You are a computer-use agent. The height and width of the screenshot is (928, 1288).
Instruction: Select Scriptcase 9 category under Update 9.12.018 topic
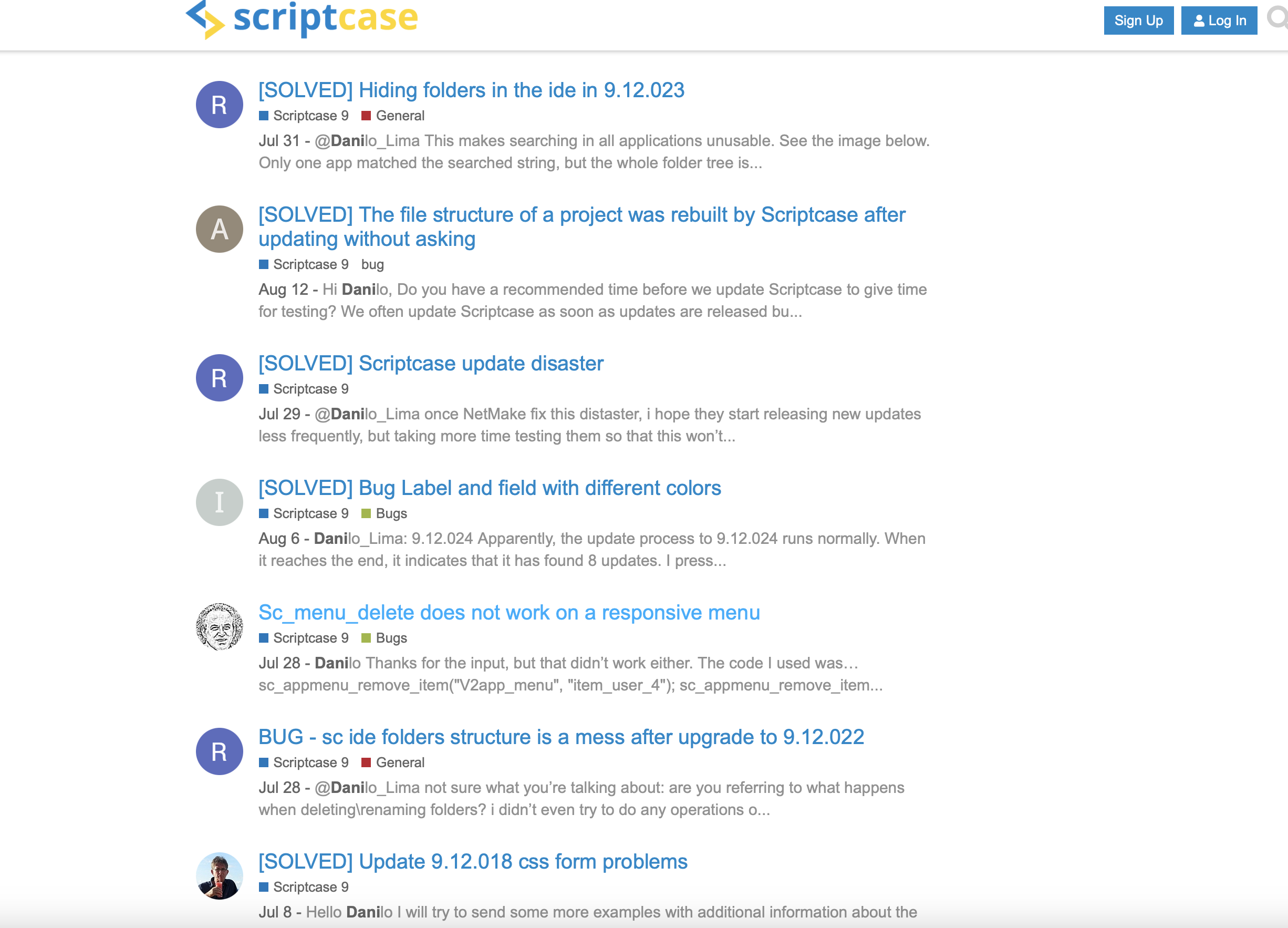pyautogui.click(x=310, y=887)
